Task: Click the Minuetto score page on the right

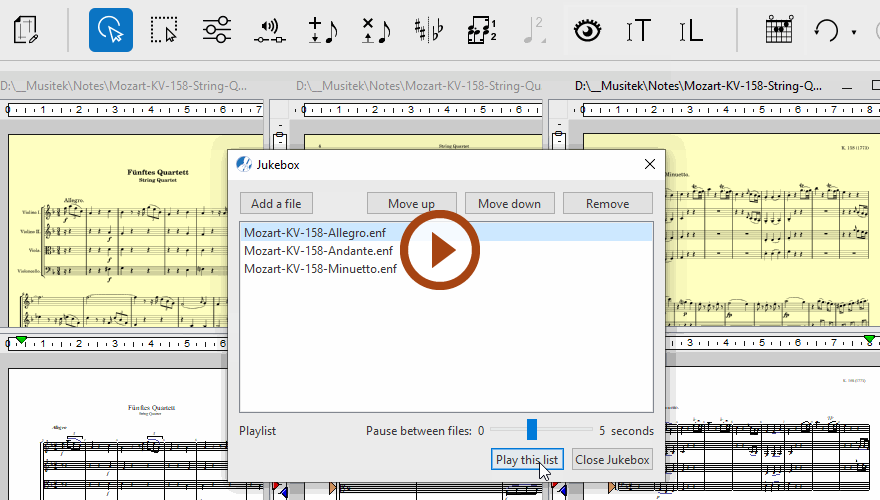Action: [x=772, y=230]
